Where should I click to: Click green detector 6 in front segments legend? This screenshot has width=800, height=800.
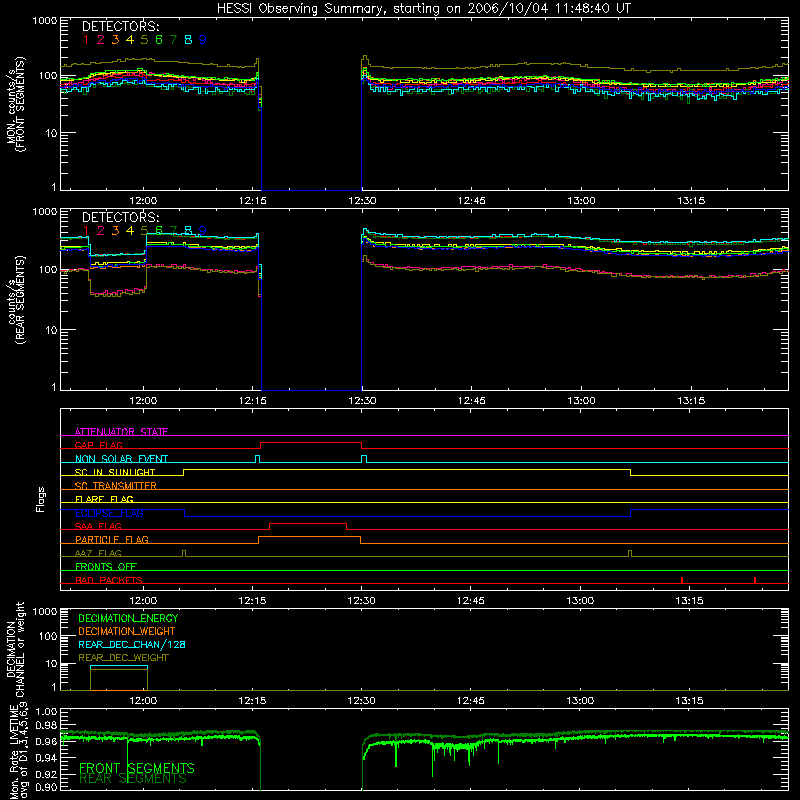click(159, 40)
